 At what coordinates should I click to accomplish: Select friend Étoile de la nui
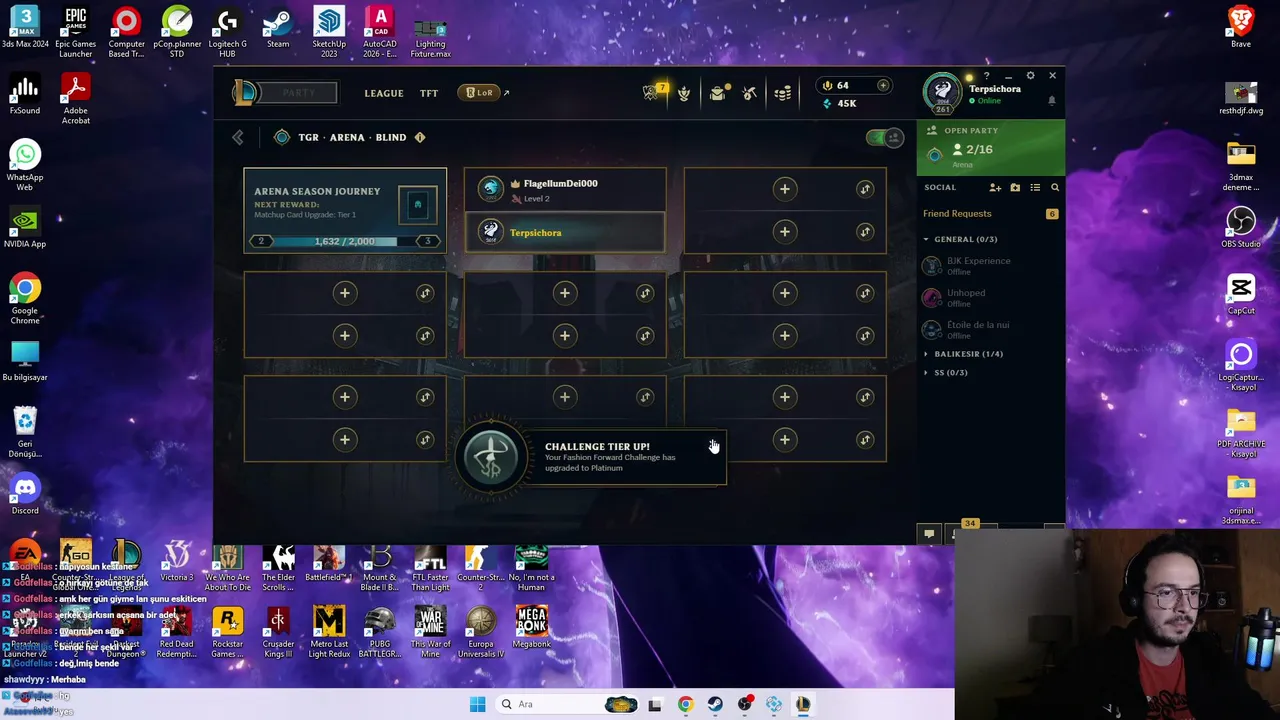[x=990, y=330]
